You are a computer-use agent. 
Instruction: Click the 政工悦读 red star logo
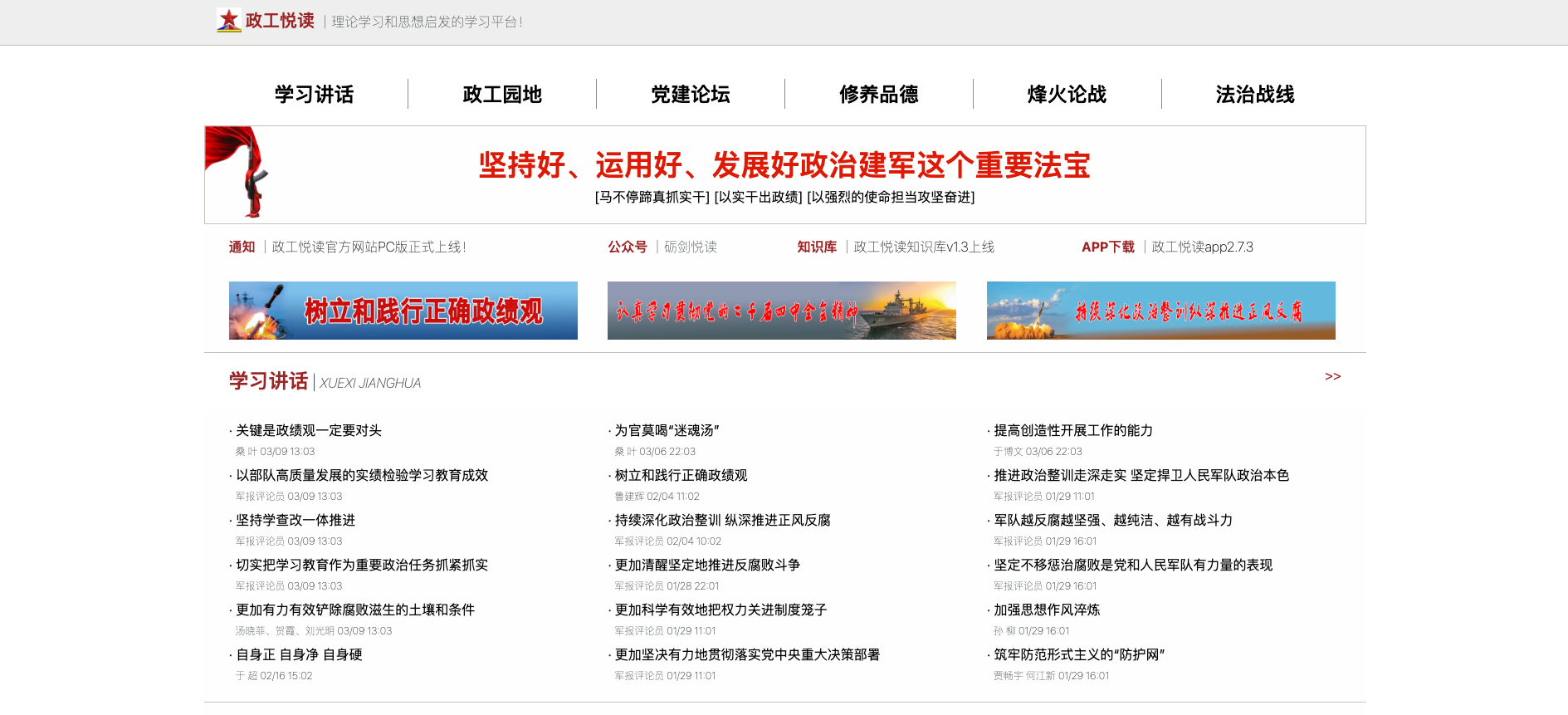(x=229, y=20)
